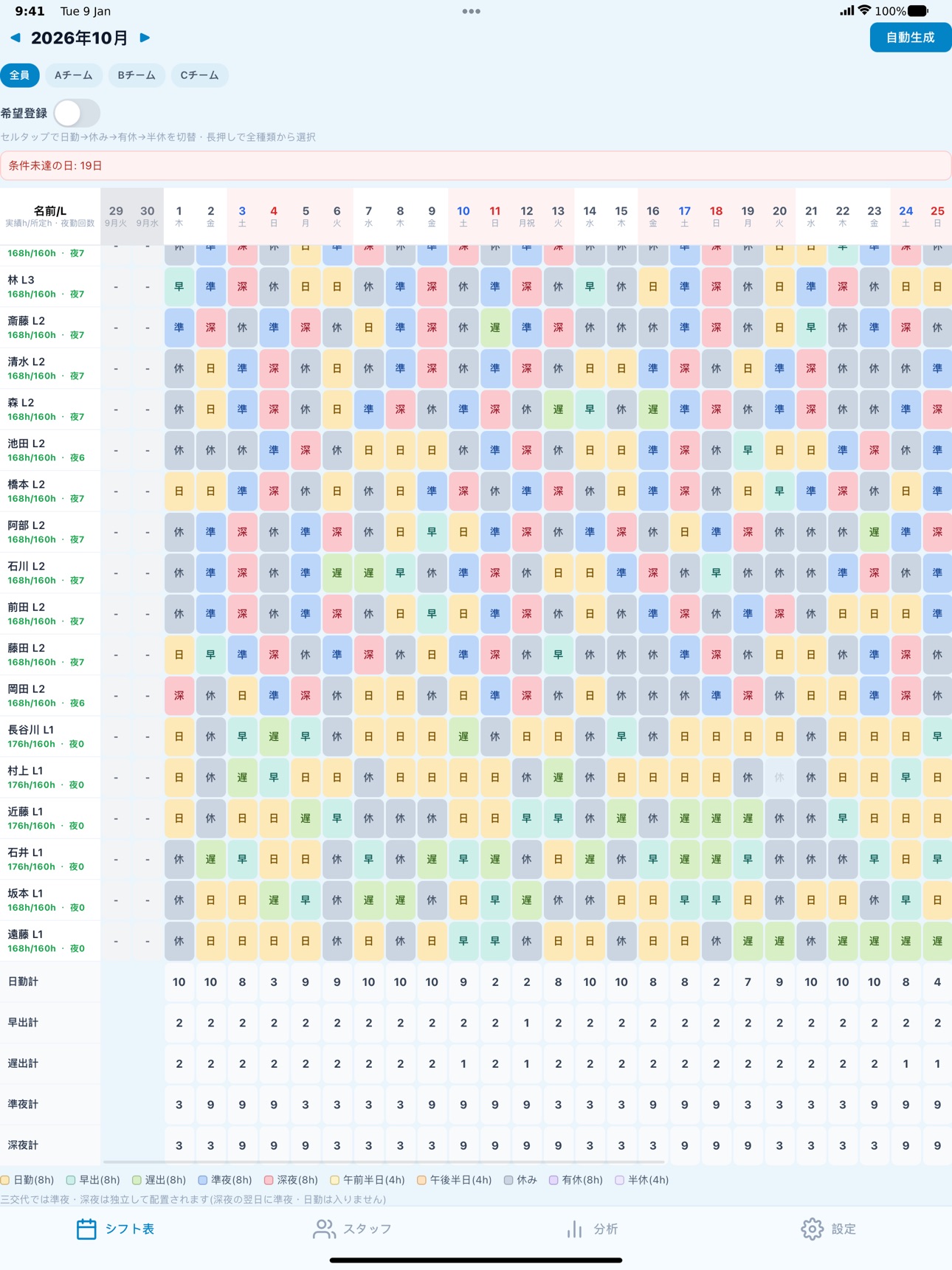
Task: Click the 自動生成 button
Action: (x=910, y=38)
